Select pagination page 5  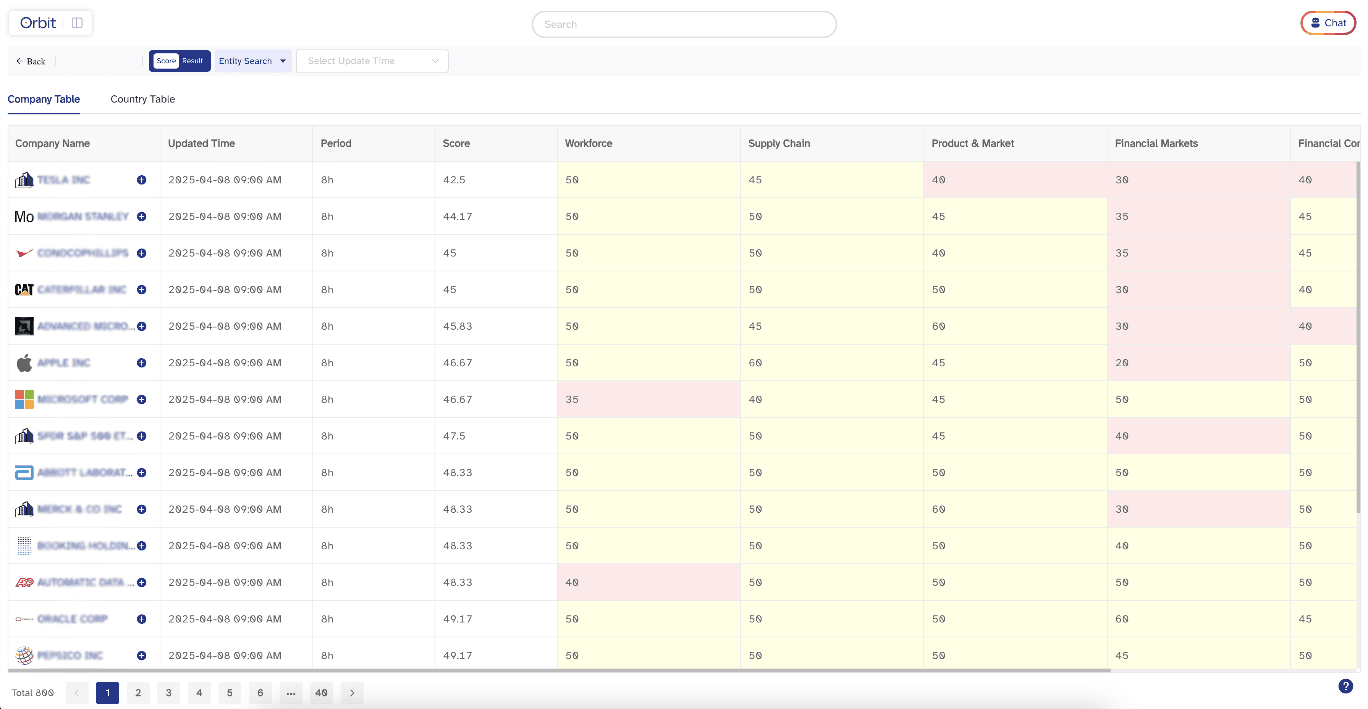coord(230,692)
